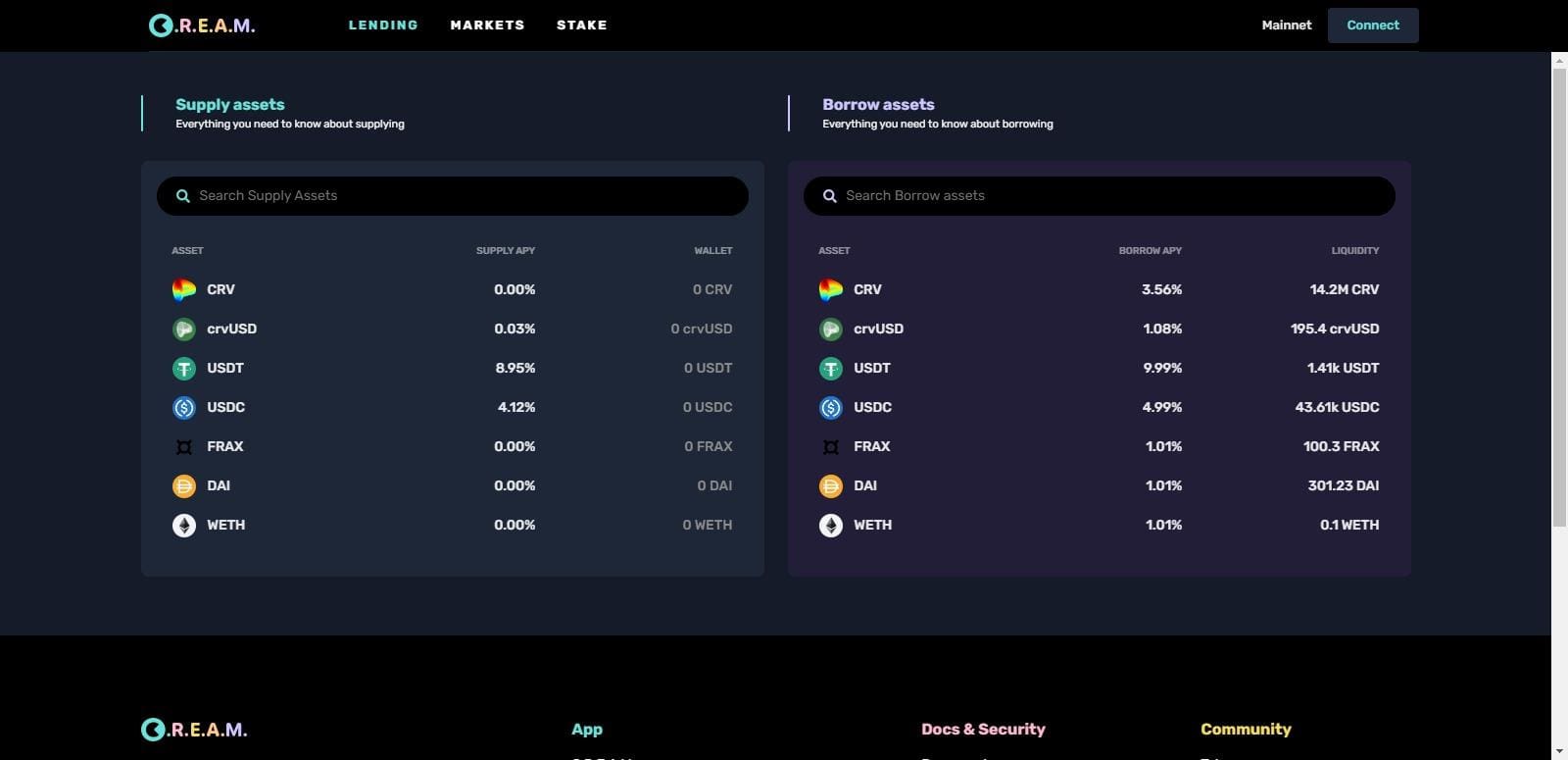Click ASSET header in Borrow table
This screenshot has height=760, width=1568.
pos(834,251)
